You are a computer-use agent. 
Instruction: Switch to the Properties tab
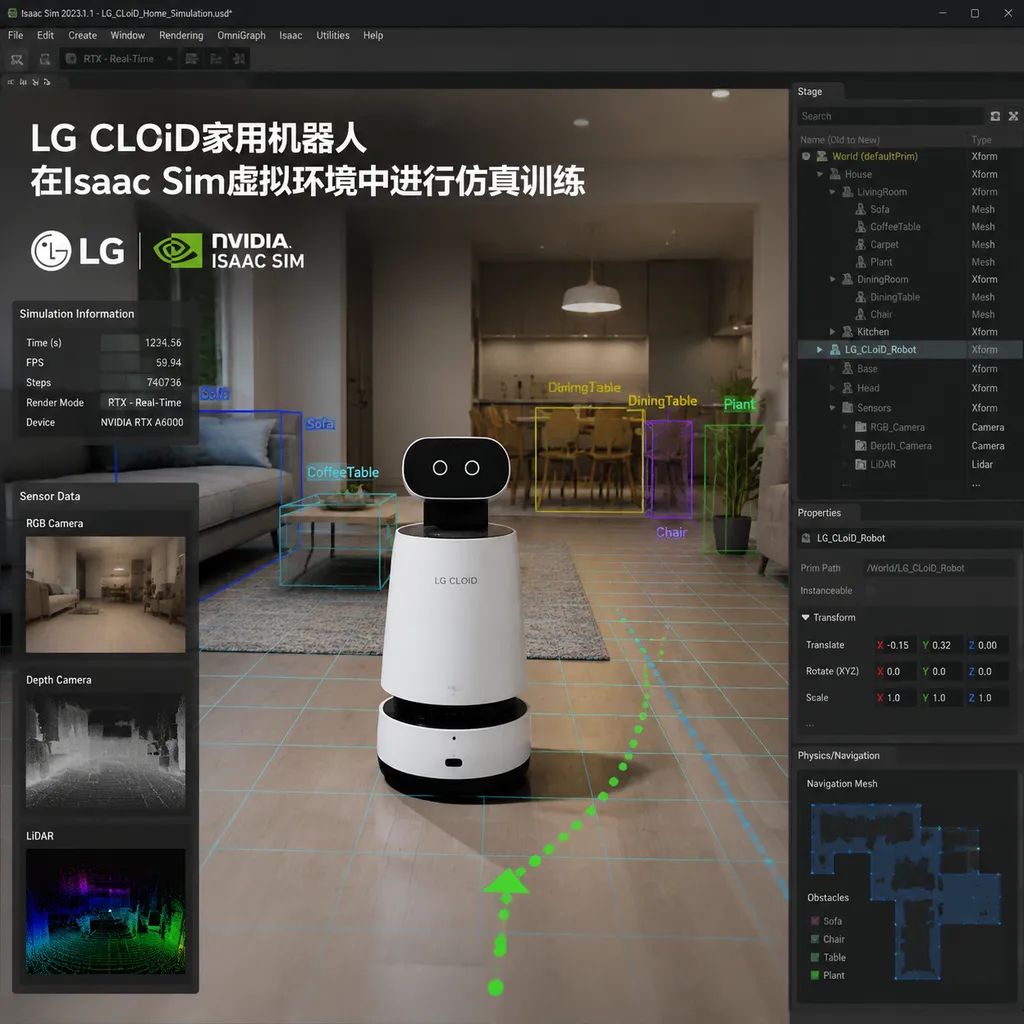pyautogui.click(x=819, y=513)
